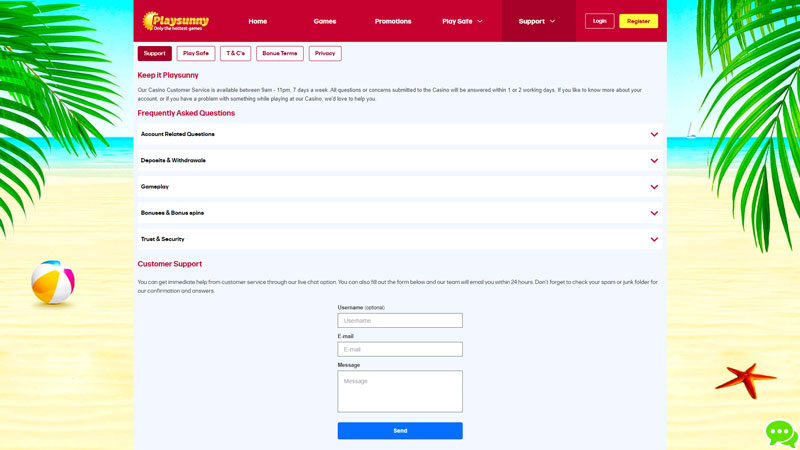The height and width of the screenshot is (450, 800).
Task: Click the Trust & Security chevron arrow
Action: (x=654, y=240)
